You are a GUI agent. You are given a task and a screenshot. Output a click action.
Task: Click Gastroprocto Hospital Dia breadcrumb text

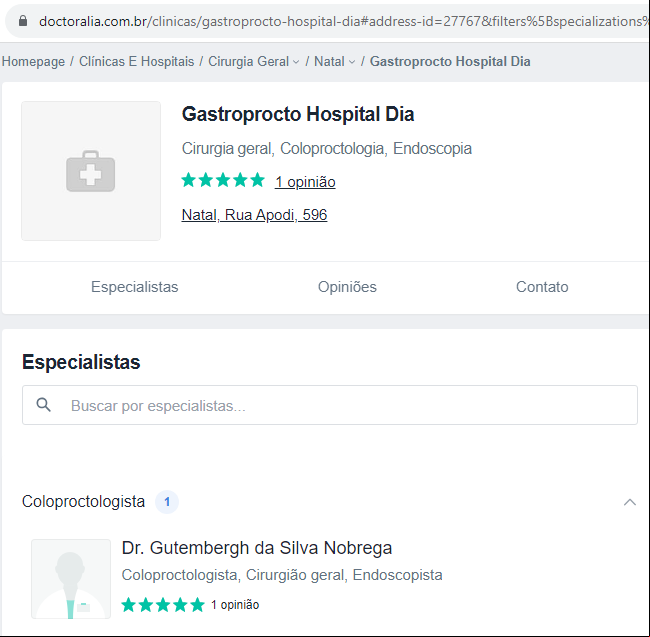click(450, 61)
